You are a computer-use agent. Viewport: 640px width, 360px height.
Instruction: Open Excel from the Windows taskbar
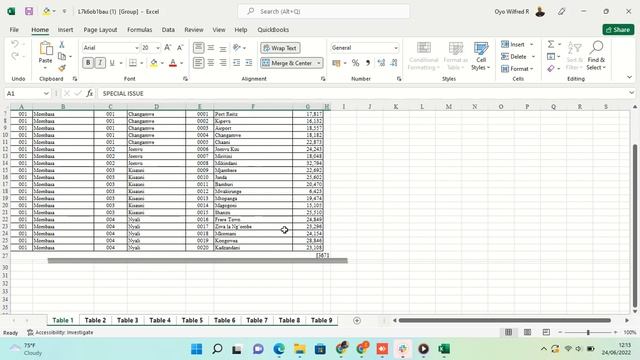pos(444,349)
